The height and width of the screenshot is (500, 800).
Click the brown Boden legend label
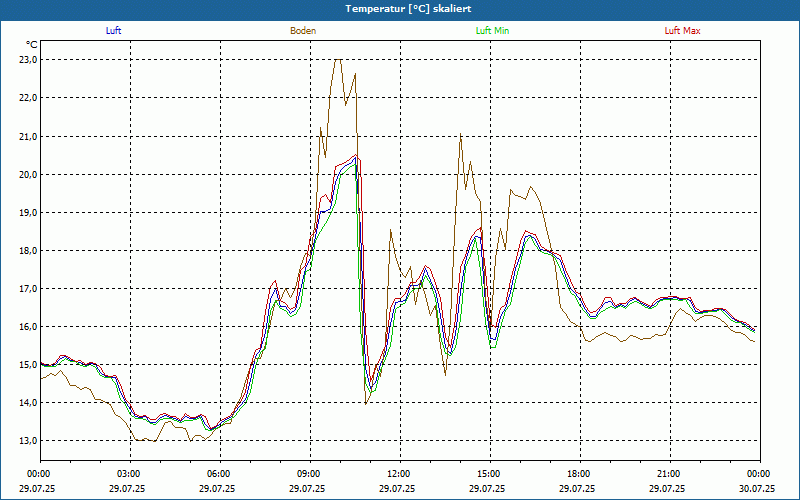point(303,31)
